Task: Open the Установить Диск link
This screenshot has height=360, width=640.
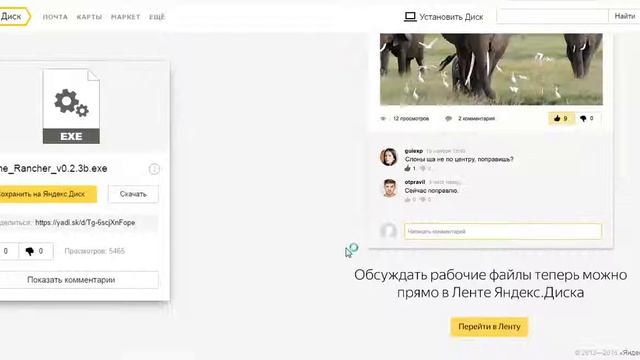Action: (x=451, y=17)
